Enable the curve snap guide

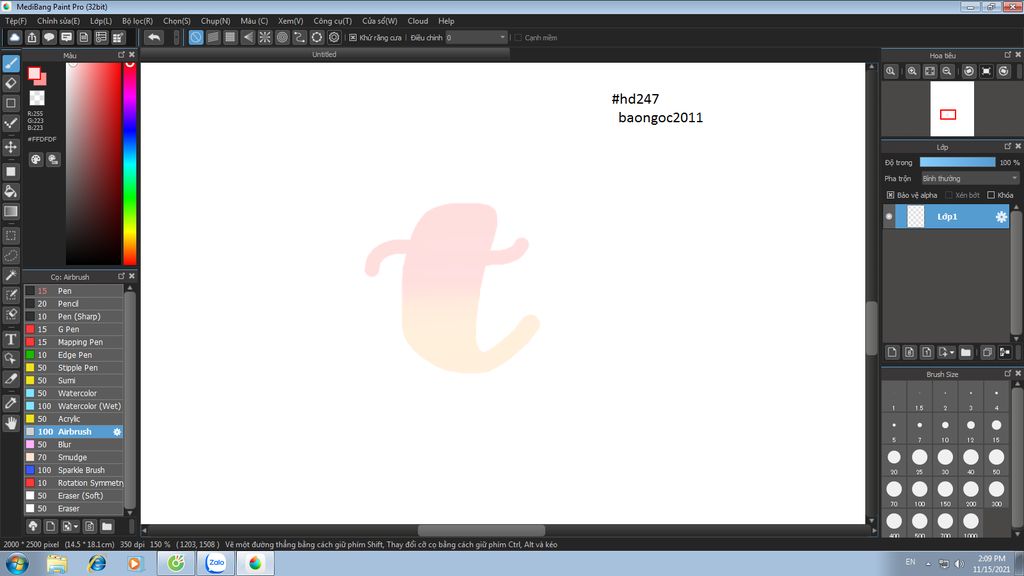[x=299, y=37]
